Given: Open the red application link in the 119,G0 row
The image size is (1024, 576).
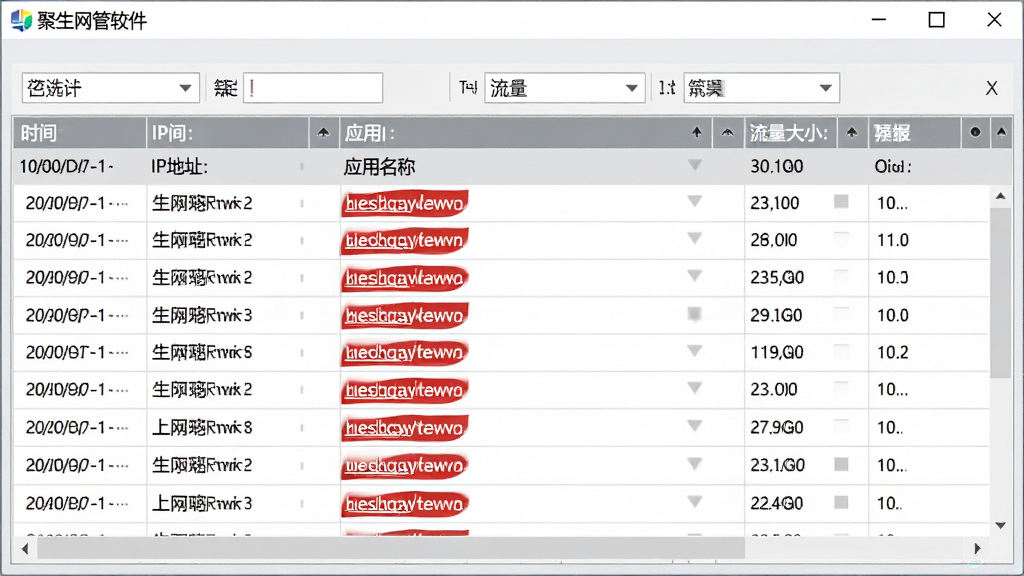Looking at the screenshot, I should pyautogui.click(x=405, y=353).
